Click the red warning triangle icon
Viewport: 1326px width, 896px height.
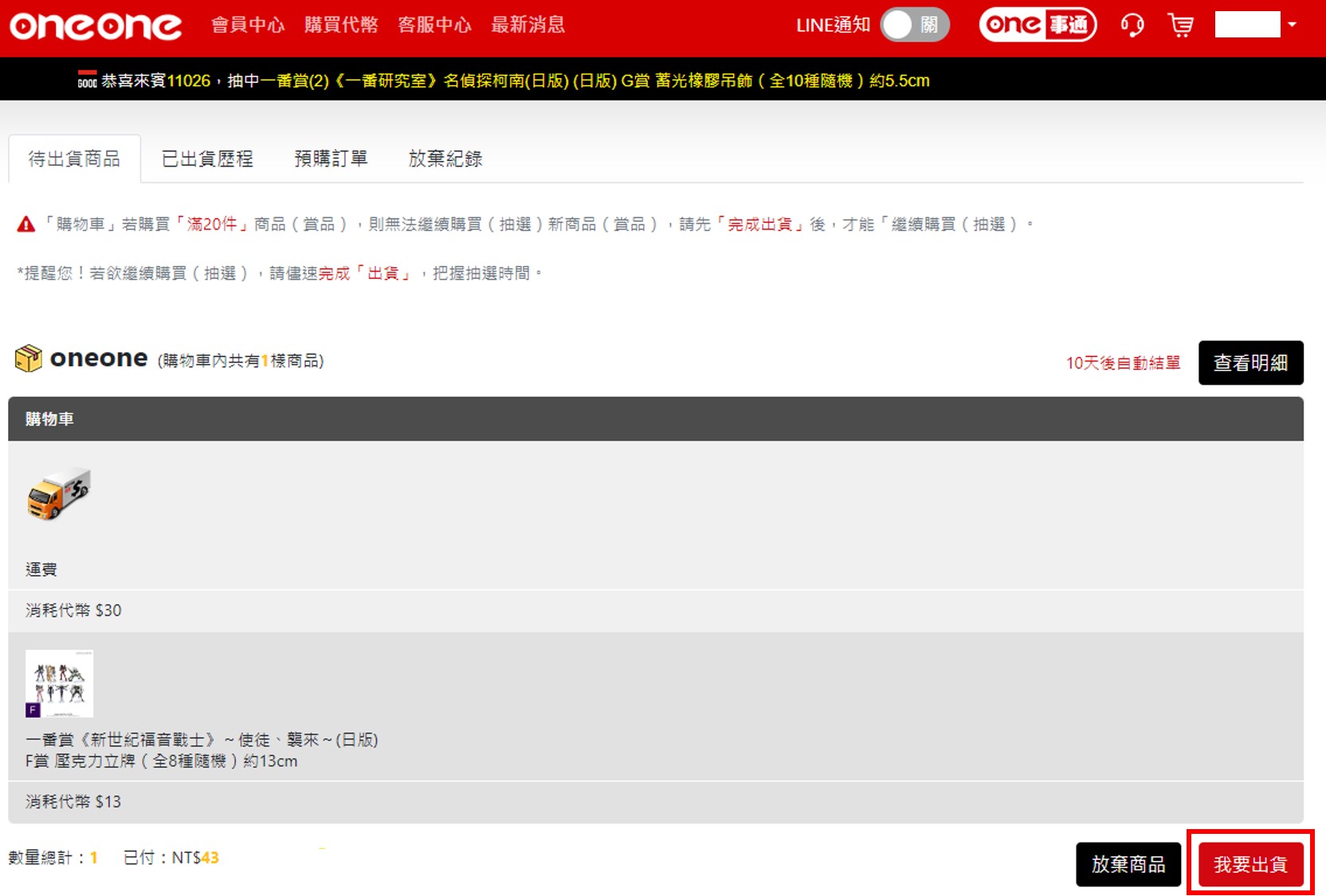[26, 225]
